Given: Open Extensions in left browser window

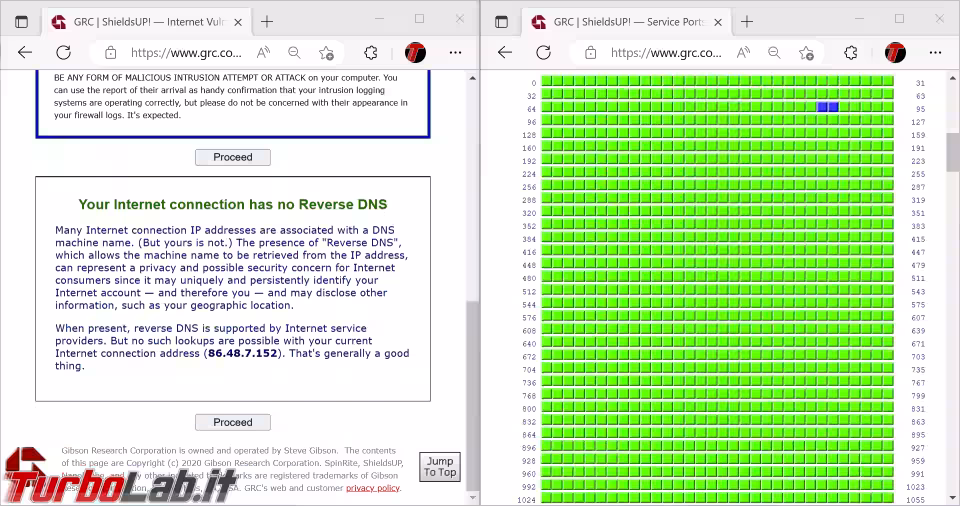Looking at the screenshot, I should point(370,53).
